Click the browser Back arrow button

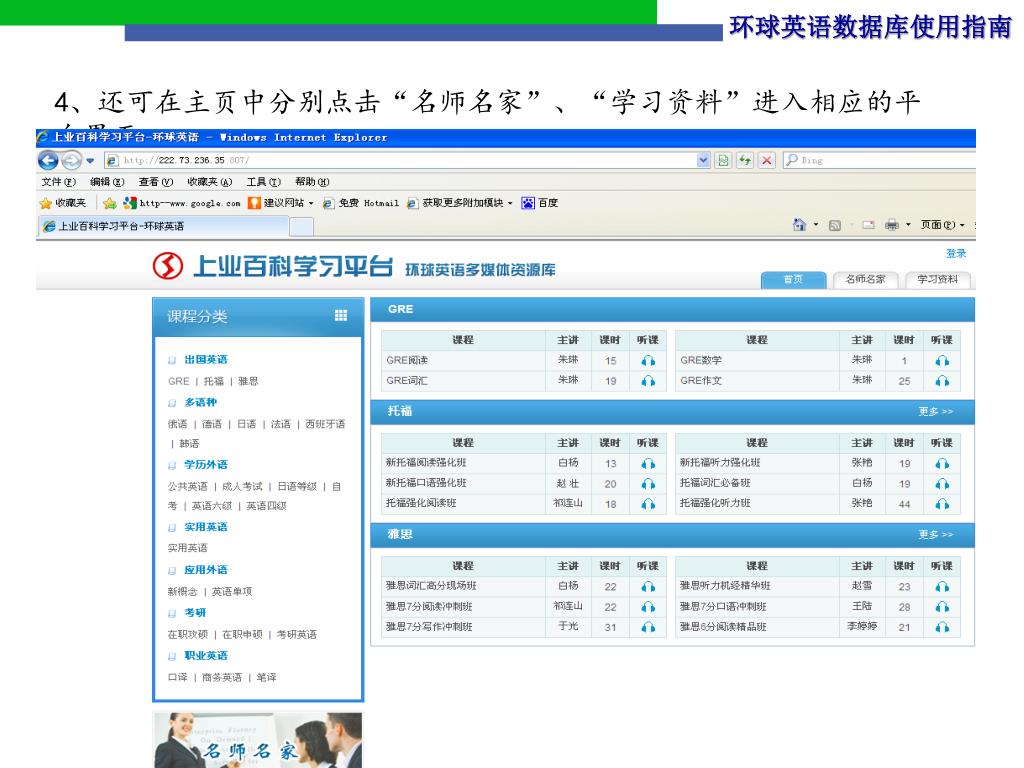pos(48,160)
